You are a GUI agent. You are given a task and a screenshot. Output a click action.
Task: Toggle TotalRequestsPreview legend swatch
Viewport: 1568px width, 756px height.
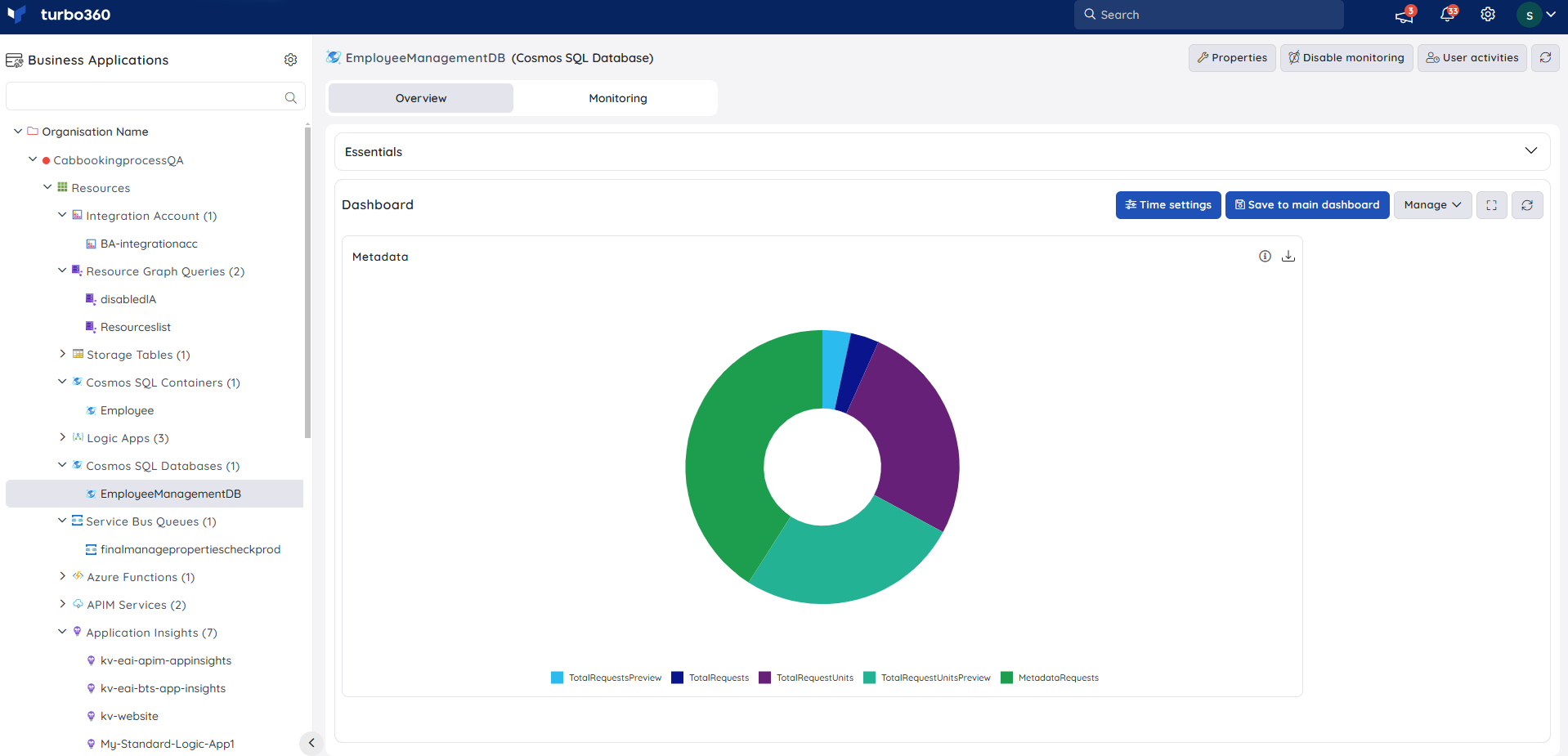557,678
